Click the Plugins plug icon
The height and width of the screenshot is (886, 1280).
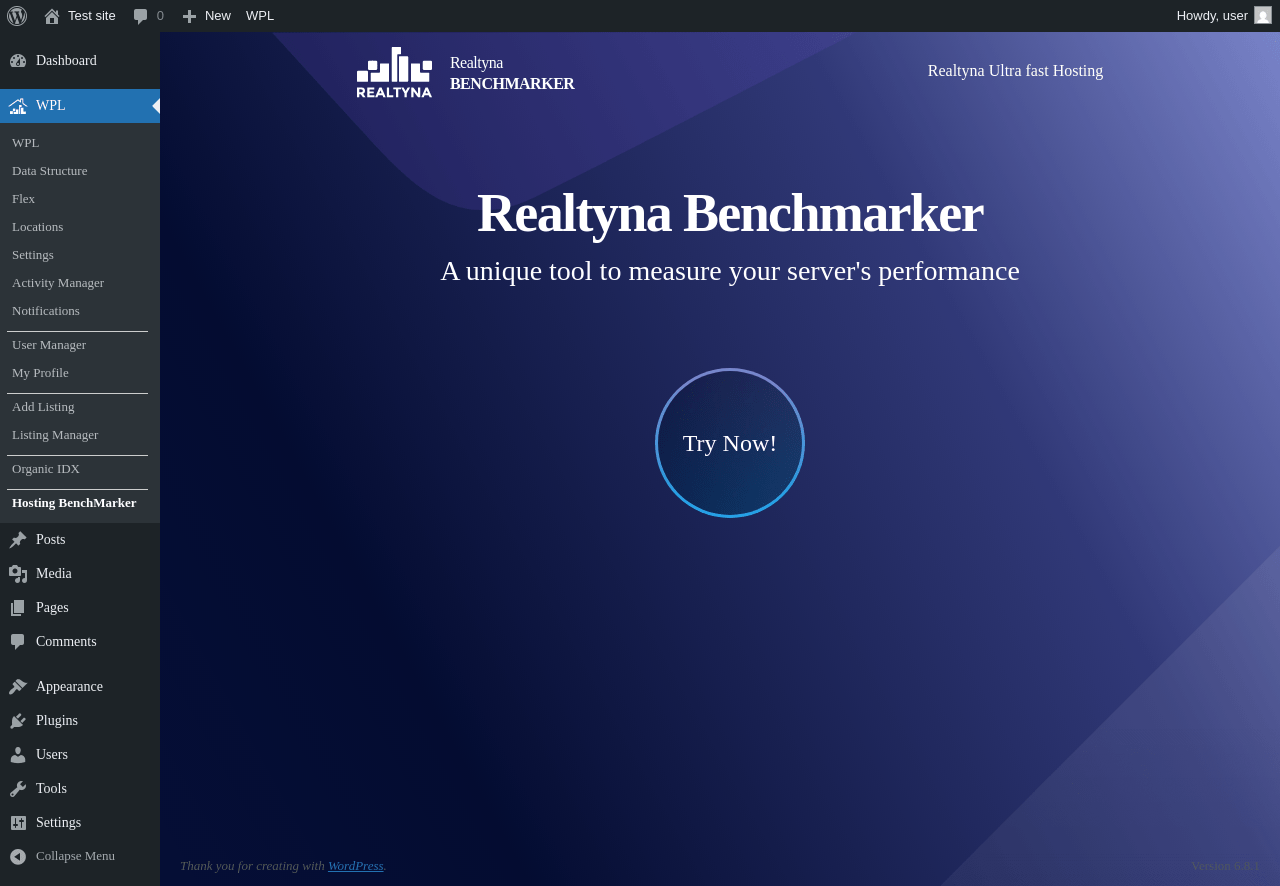pos(18,721)
